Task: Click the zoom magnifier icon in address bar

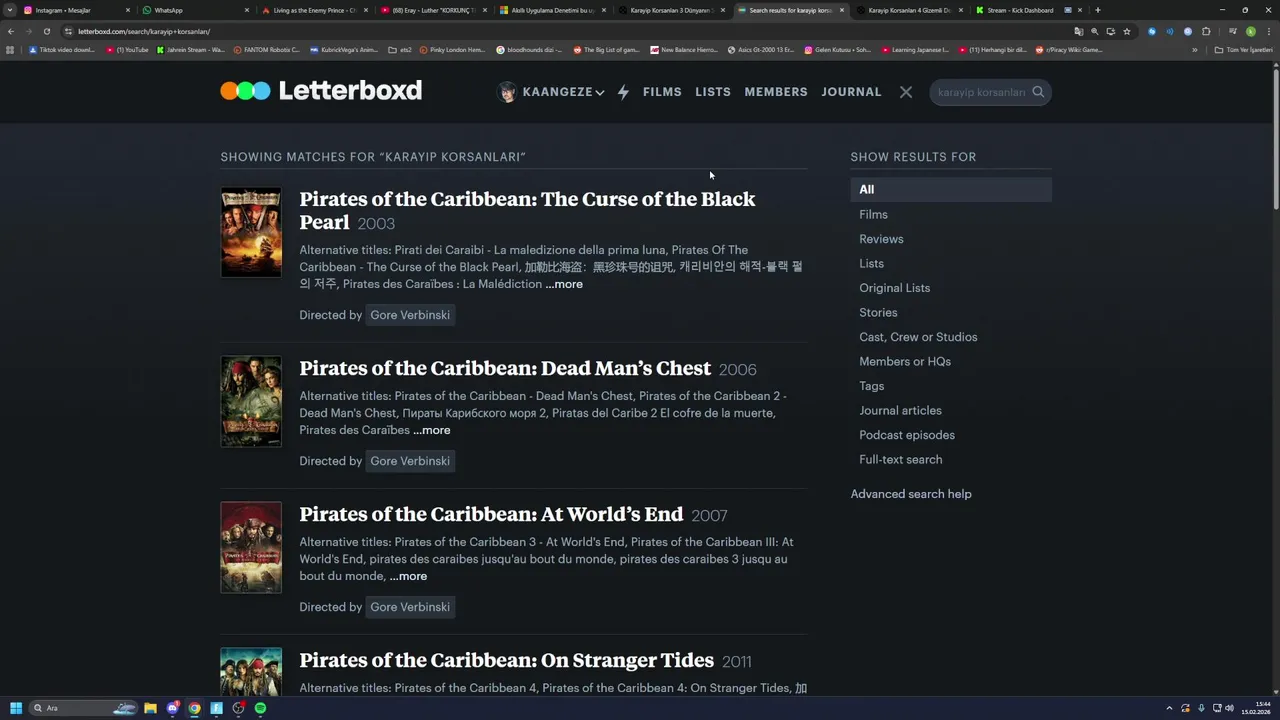Action: [x=1094, y=31]
